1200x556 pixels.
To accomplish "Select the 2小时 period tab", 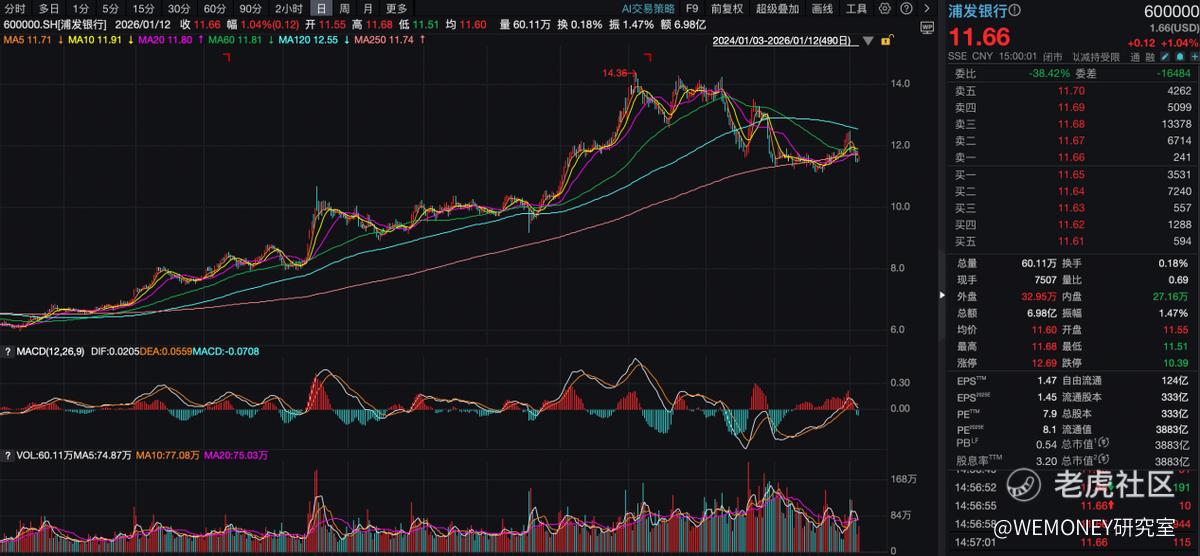I will [x=288, y=8].
